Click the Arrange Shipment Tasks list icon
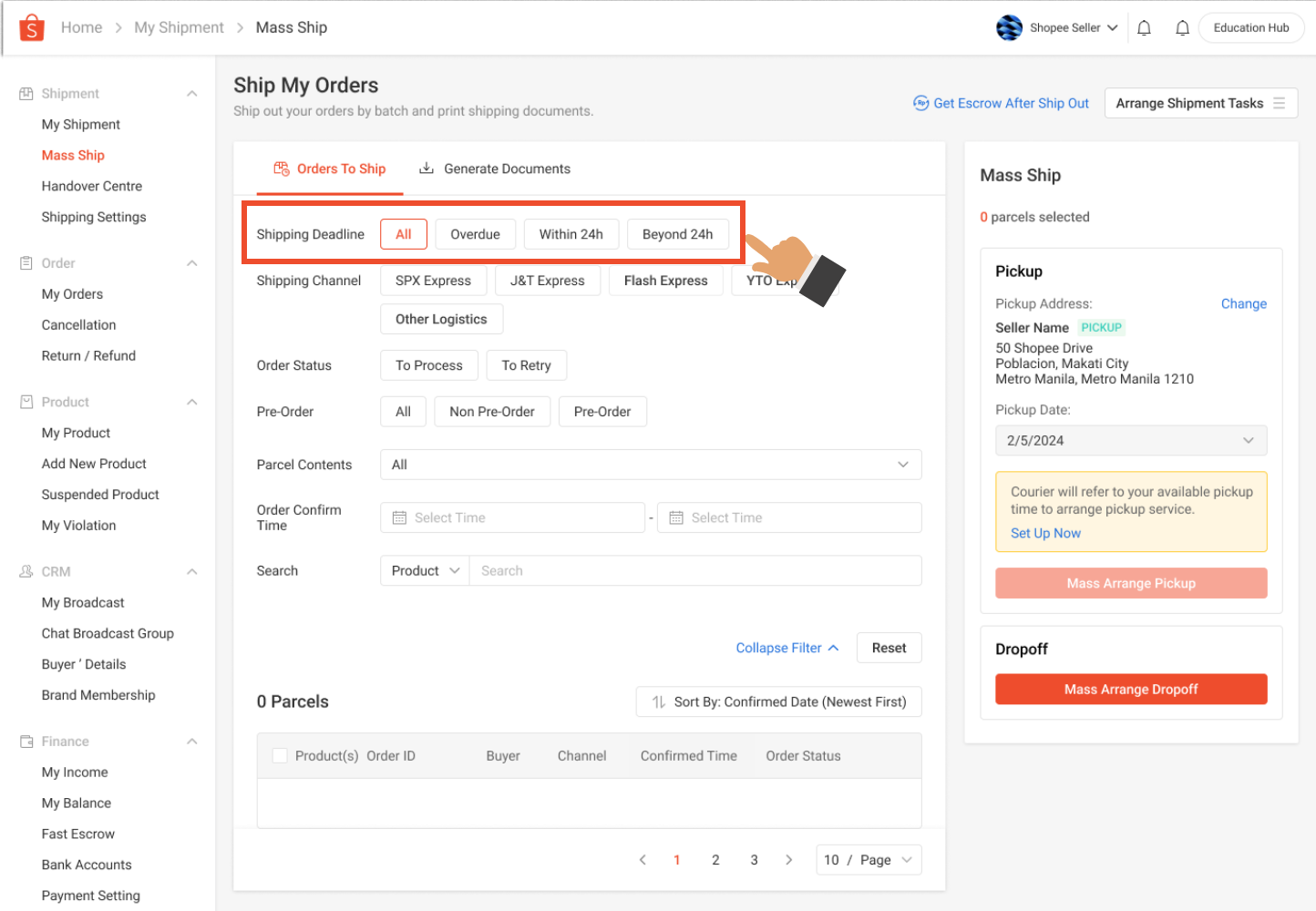 1279,103
